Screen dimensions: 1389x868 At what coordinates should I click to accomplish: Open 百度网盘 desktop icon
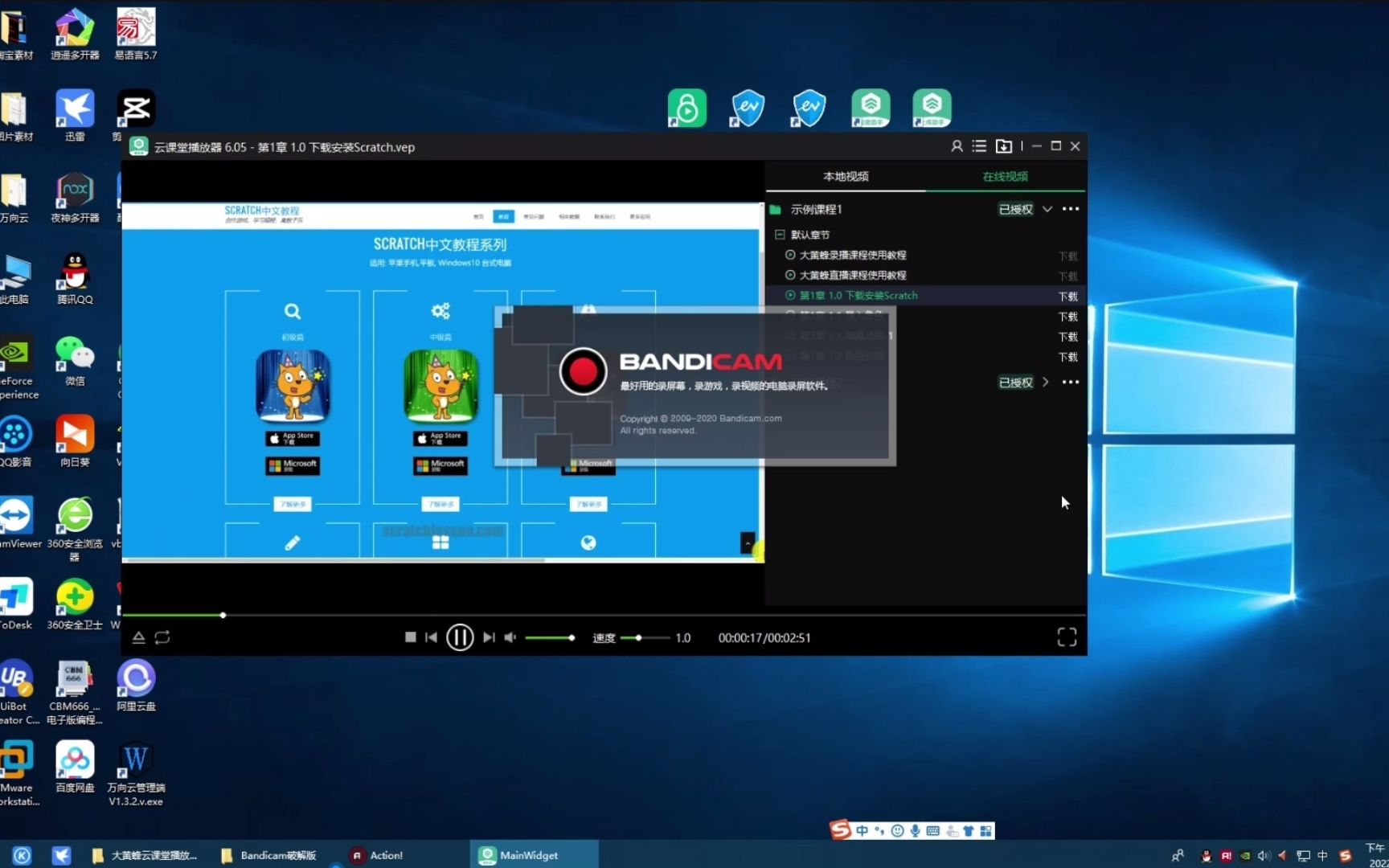[x=75, y=767]
